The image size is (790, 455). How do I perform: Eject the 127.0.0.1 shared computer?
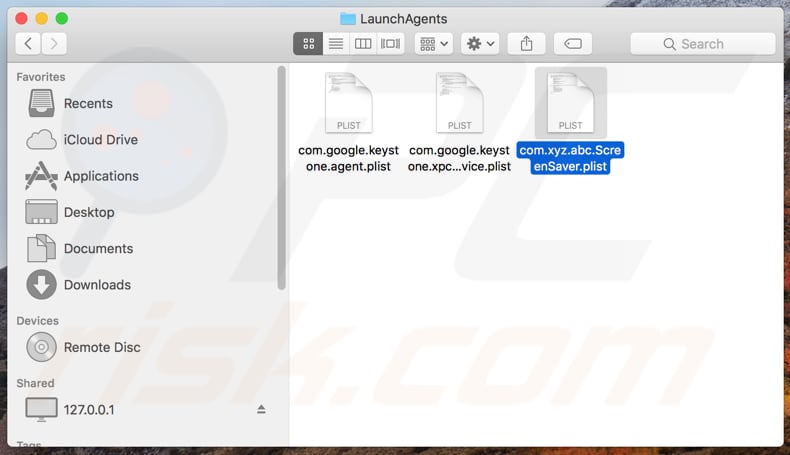tap(261, 409)
